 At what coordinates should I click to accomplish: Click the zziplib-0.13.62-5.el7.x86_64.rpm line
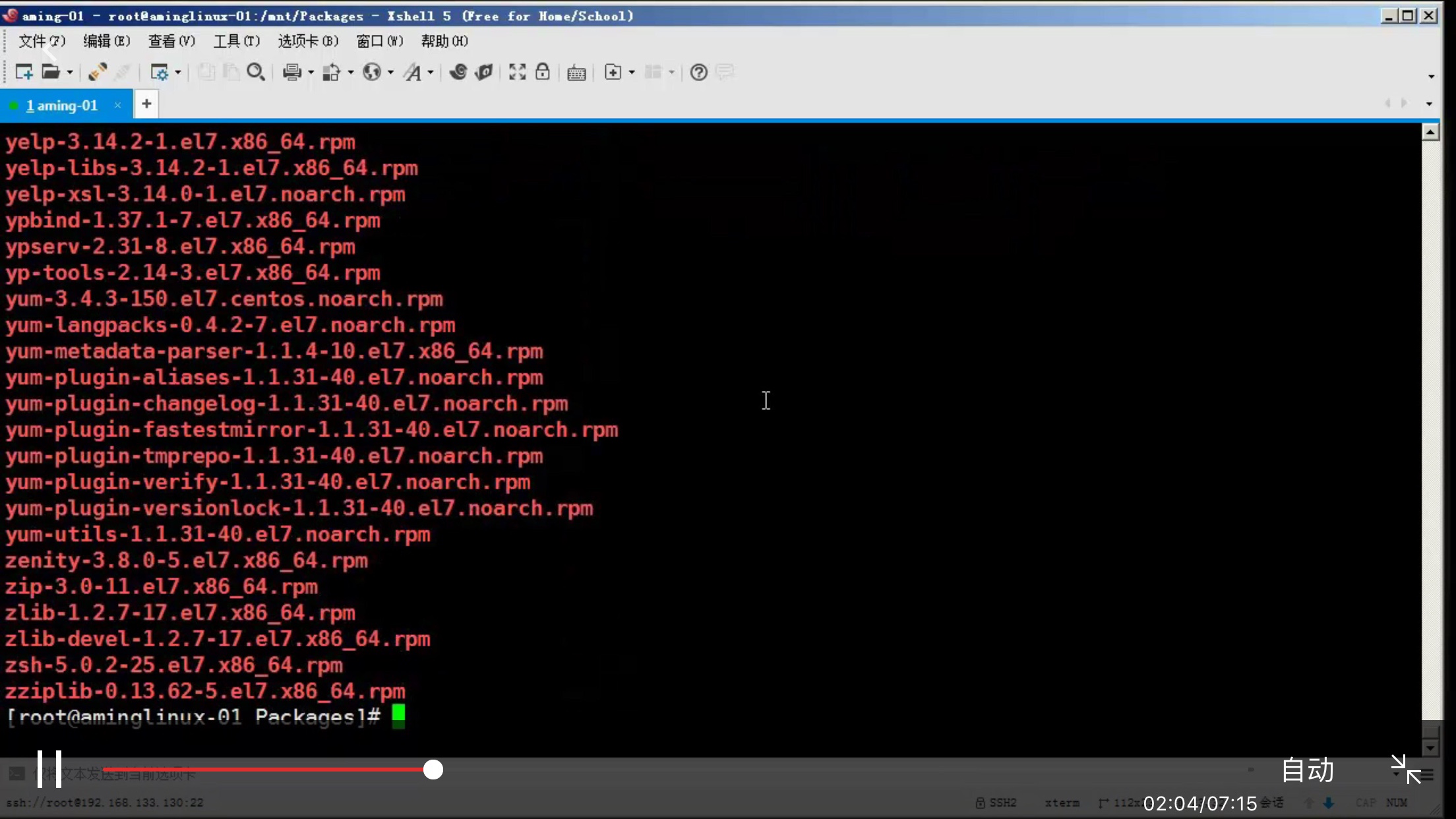(x=206, y=691)
